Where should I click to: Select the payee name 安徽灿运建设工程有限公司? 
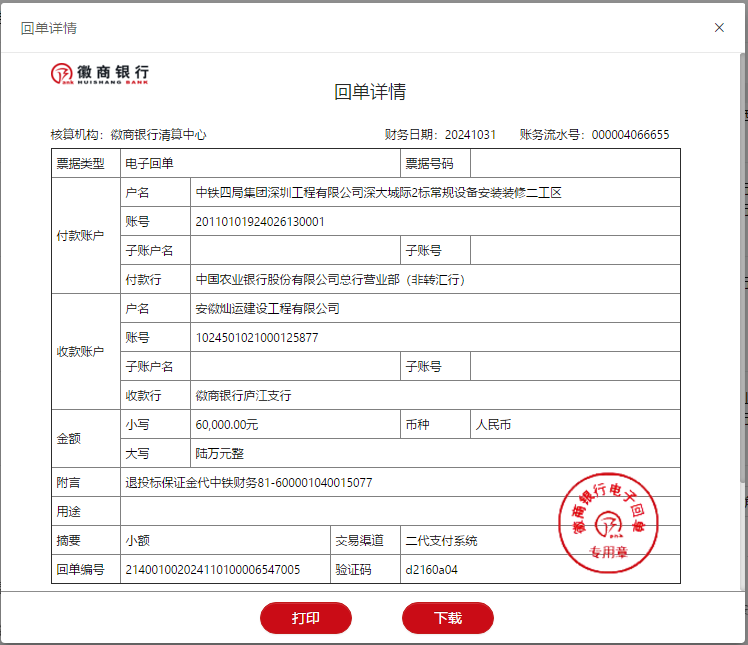pos(267,309)
